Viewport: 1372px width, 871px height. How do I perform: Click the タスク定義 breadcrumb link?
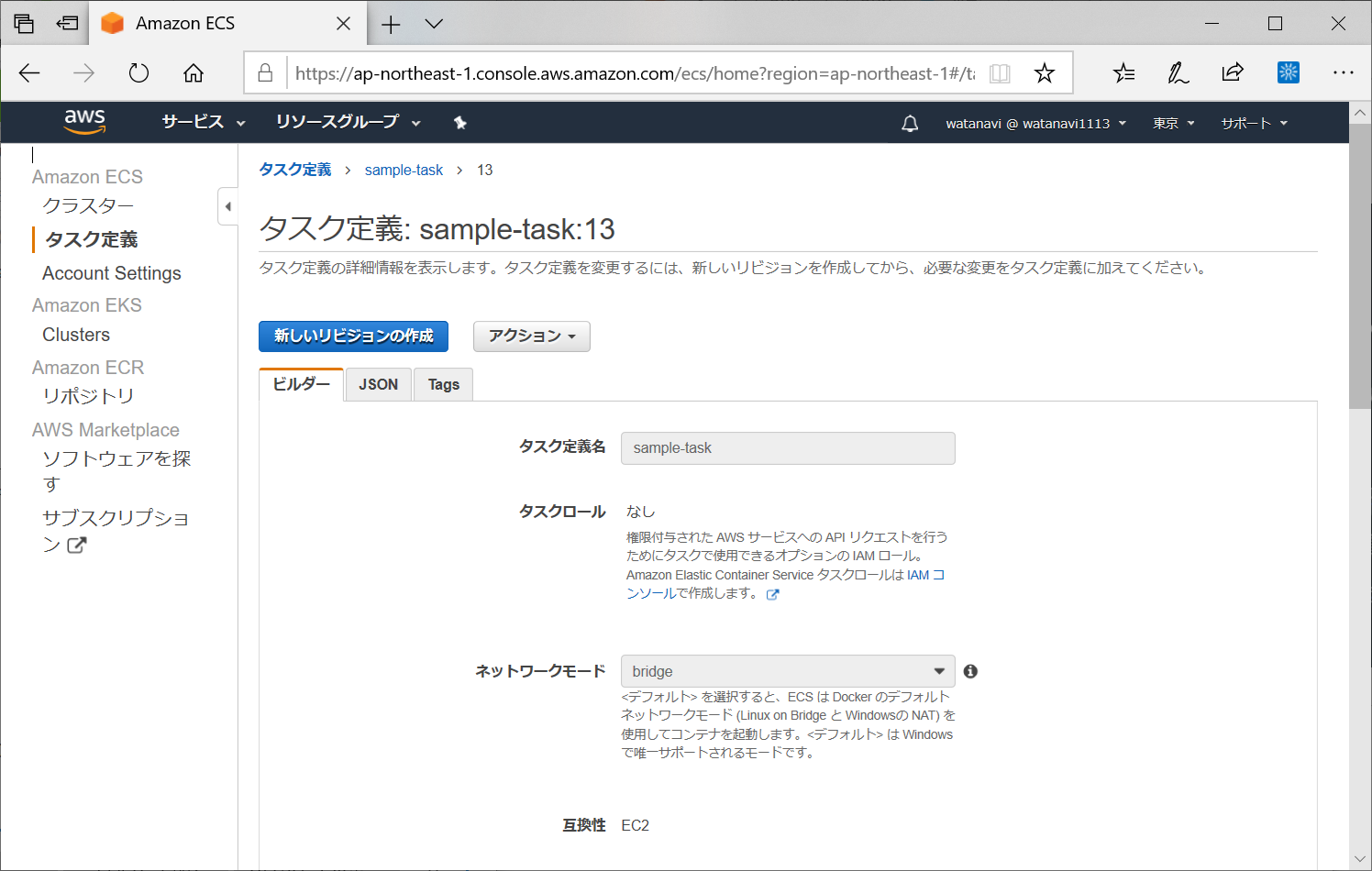coord(295,170)
